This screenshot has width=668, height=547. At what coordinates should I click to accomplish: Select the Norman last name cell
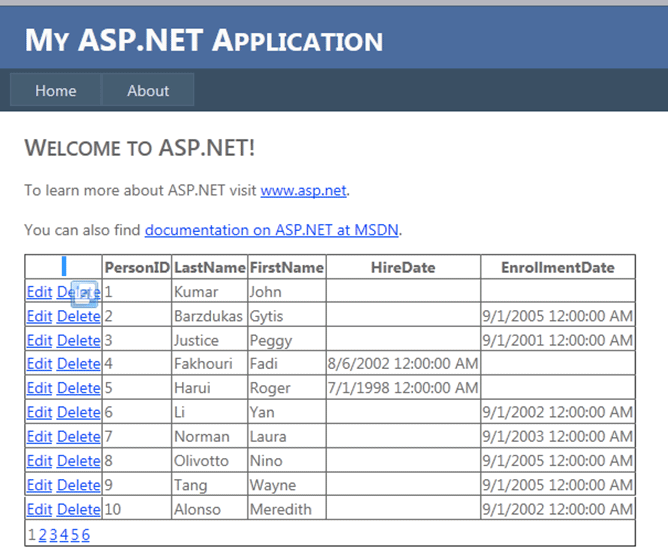(210, 436)
